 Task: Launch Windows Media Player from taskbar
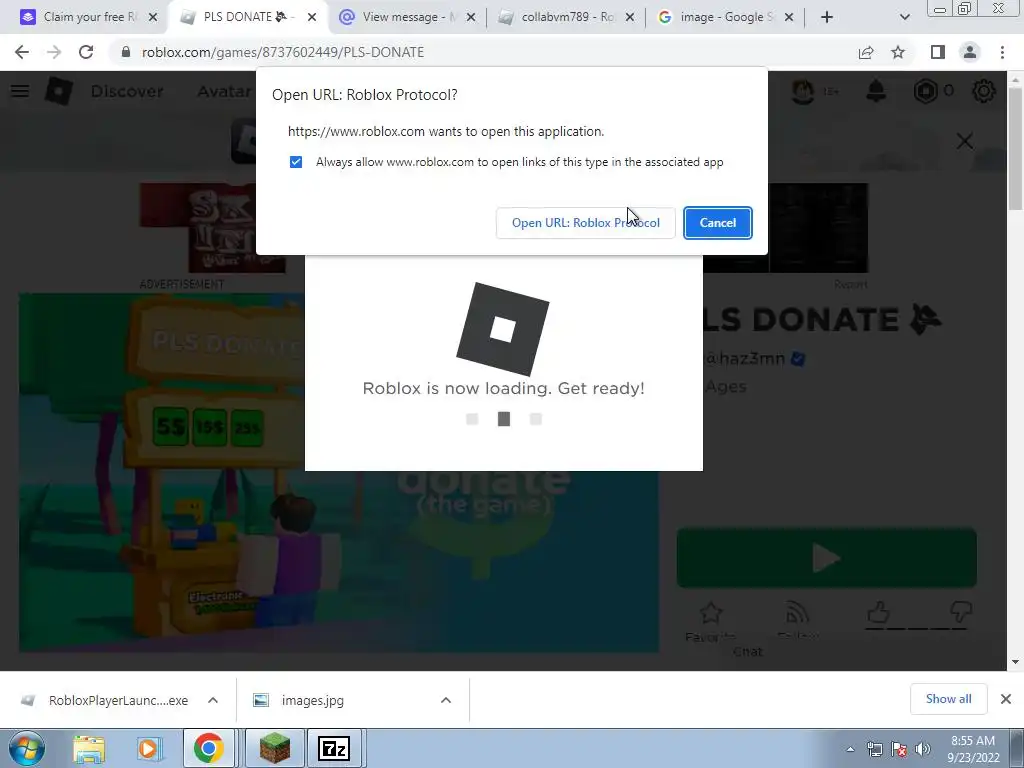click(x=148, y=749)
